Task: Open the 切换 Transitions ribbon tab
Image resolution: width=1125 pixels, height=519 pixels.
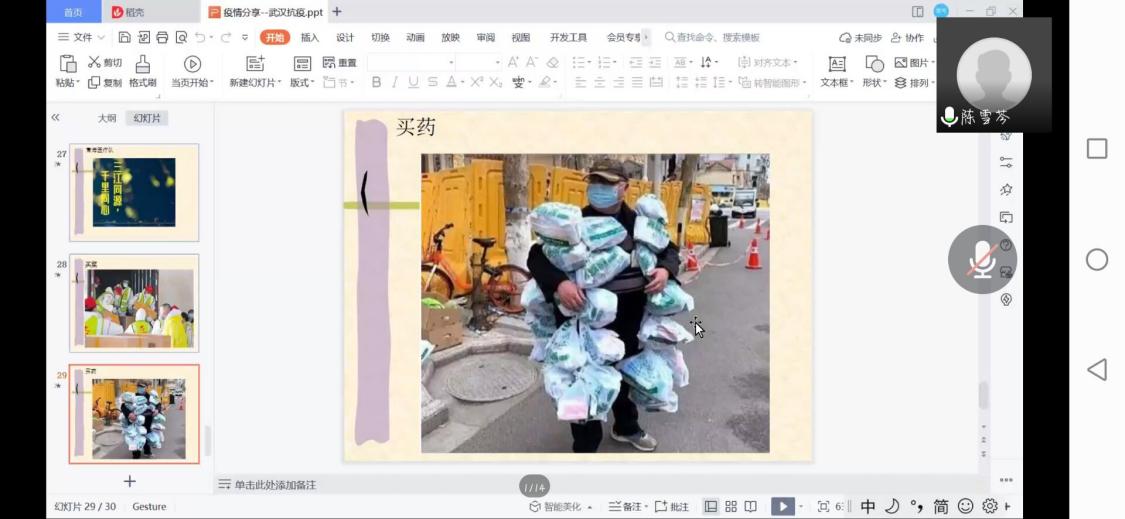Action: point(380,37)
